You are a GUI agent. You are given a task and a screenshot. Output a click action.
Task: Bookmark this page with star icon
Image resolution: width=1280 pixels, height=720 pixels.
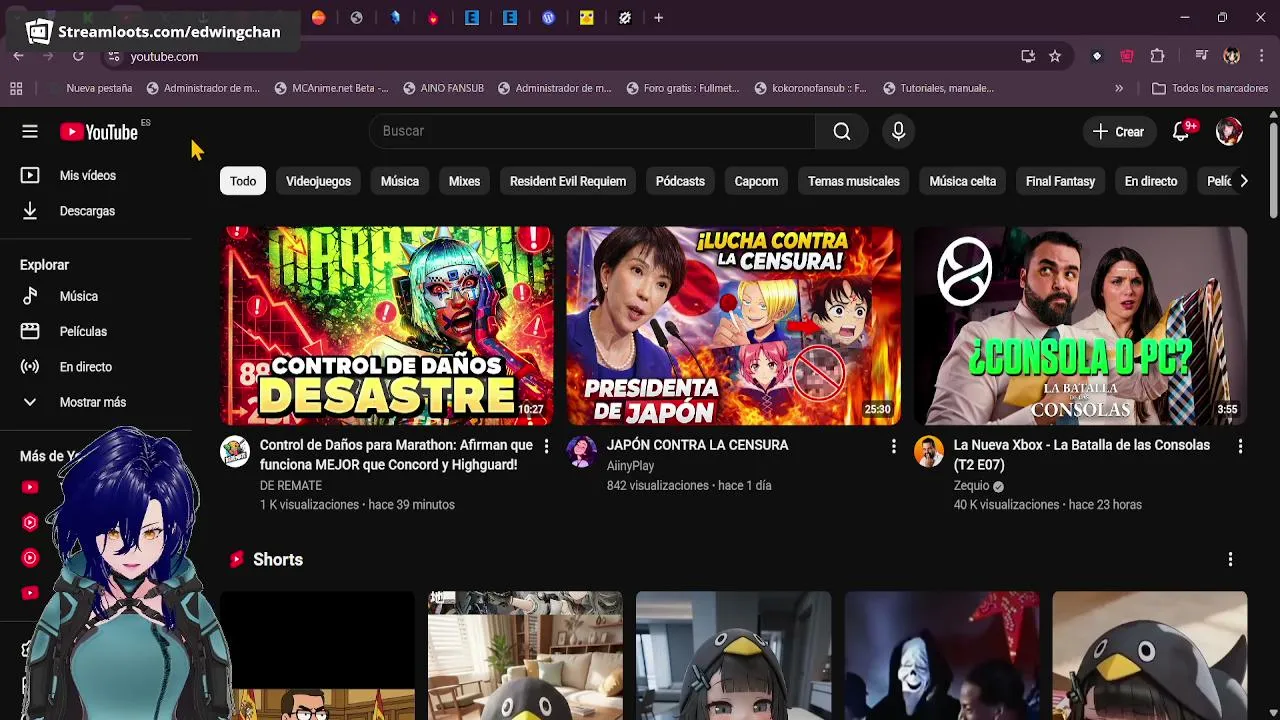(x=1055, y=56)
